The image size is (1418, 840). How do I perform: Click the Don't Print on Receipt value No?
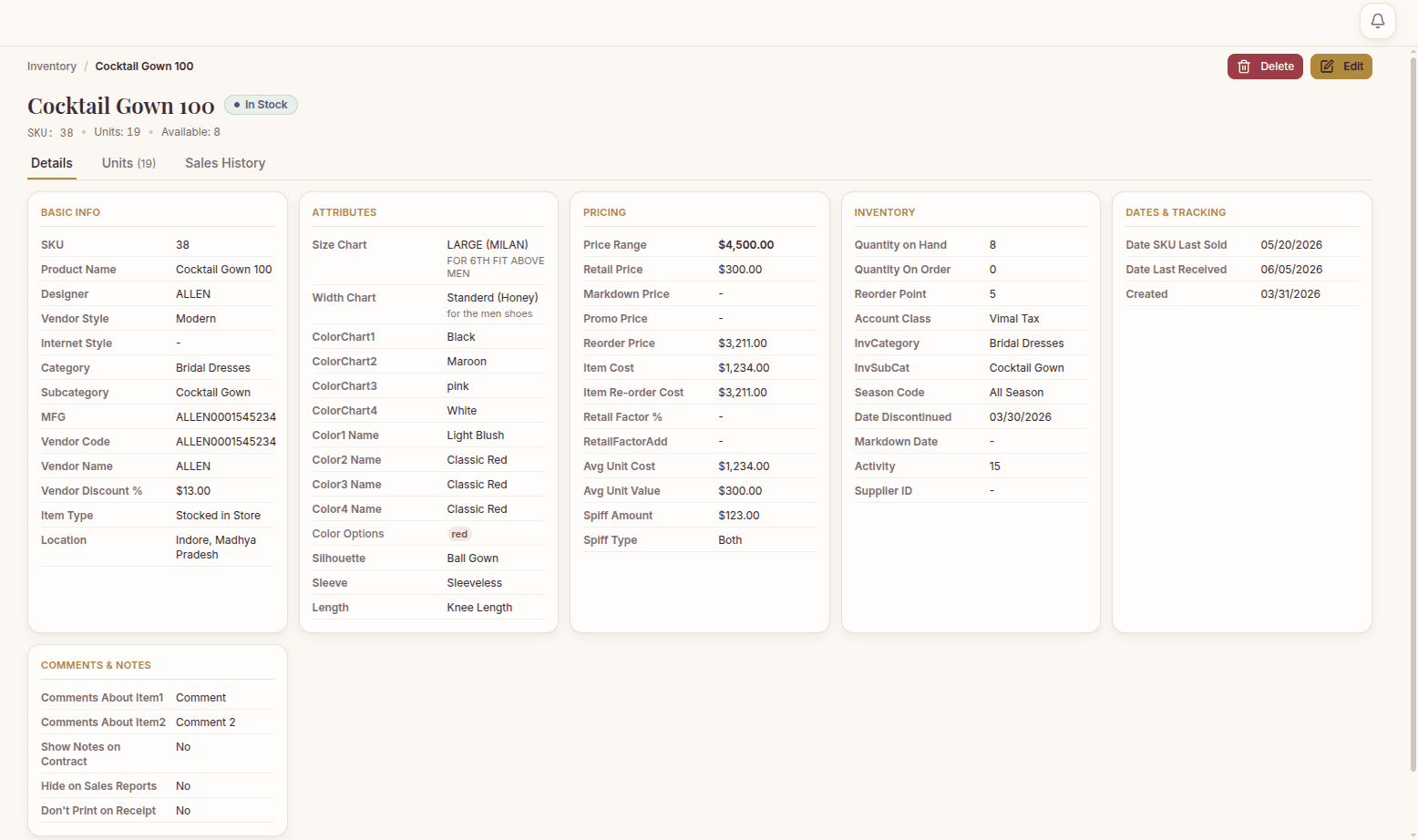tap(183, 811)
